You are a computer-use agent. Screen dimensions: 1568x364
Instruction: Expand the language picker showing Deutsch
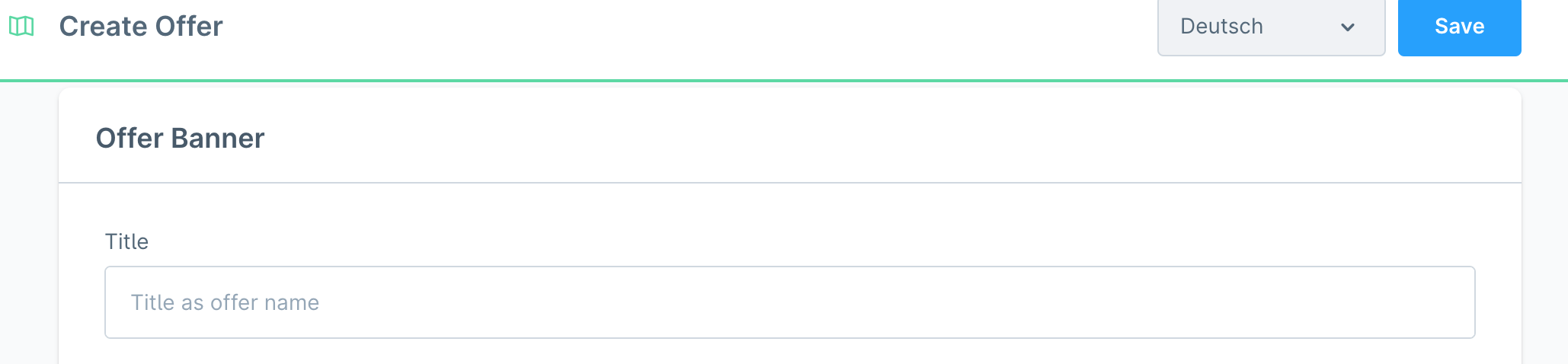click(x=1270, y=27)
